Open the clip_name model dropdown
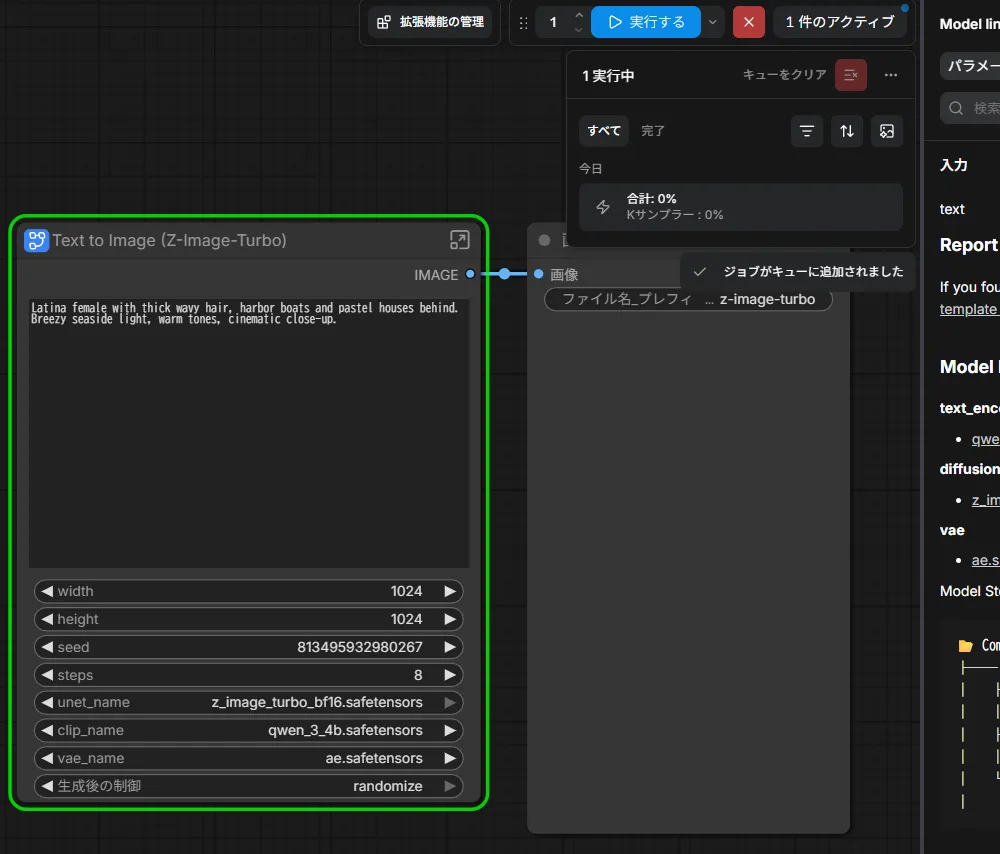Image resolution: width=1000 pixels, height=854 pixels. click(249, 730)
